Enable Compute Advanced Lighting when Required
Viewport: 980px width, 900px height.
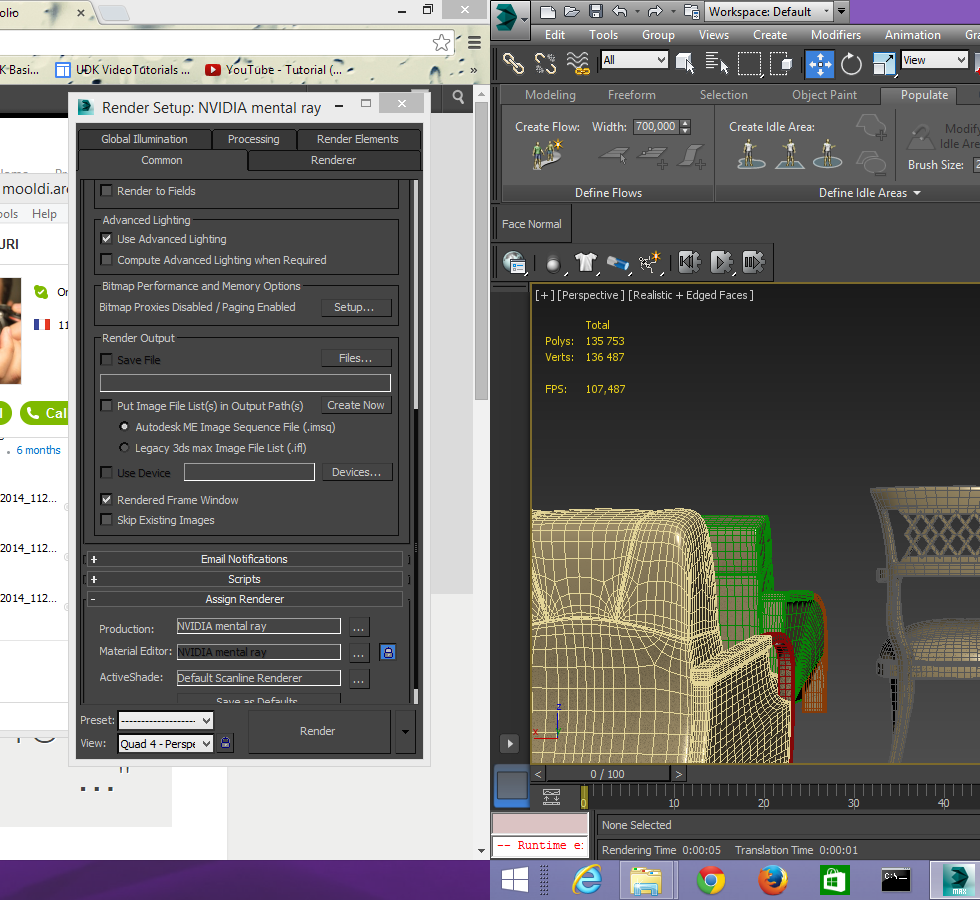click(x=107, y=259)
